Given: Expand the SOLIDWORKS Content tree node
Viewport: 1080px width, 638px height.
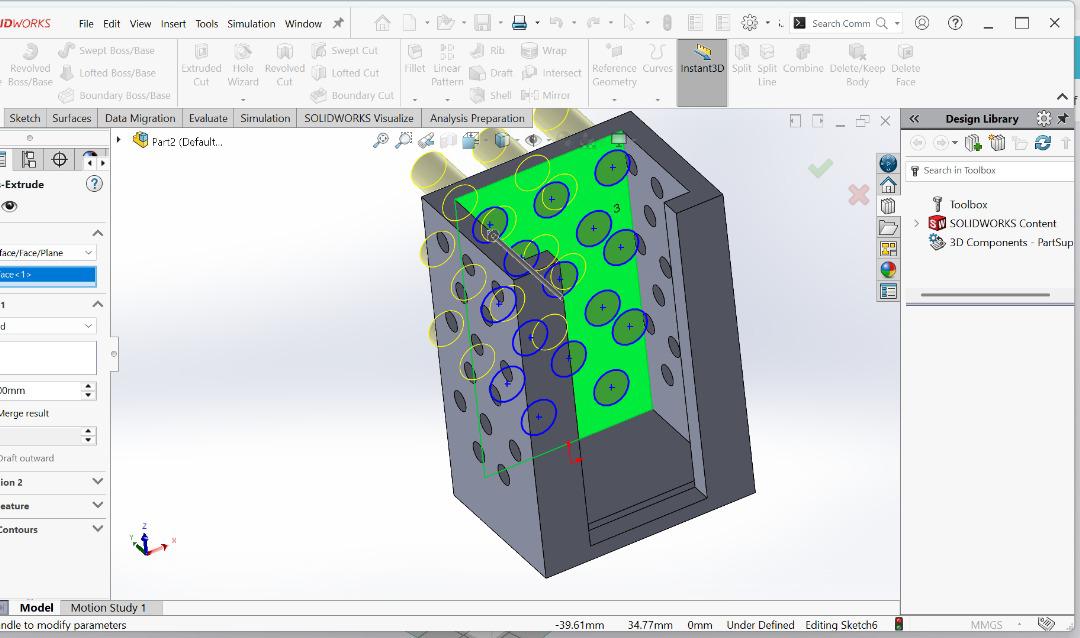Looking at the screenshot, I should click(916, 223).
